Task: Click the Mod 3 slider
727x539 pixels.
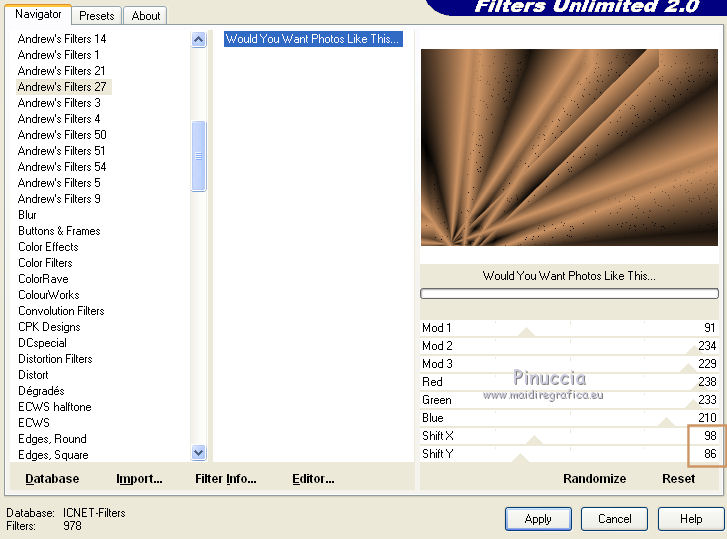Action: click(569, 364)
